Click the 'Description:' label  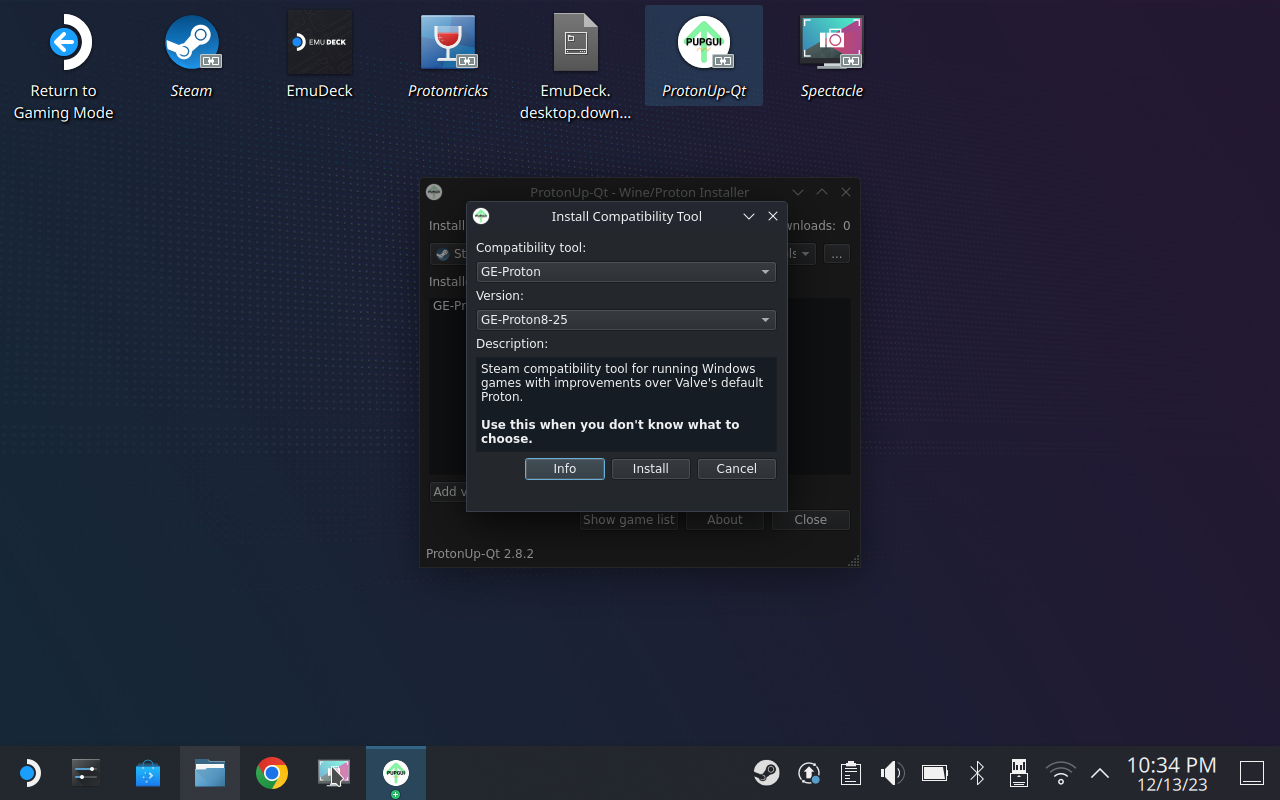click(x=512, y=344)
